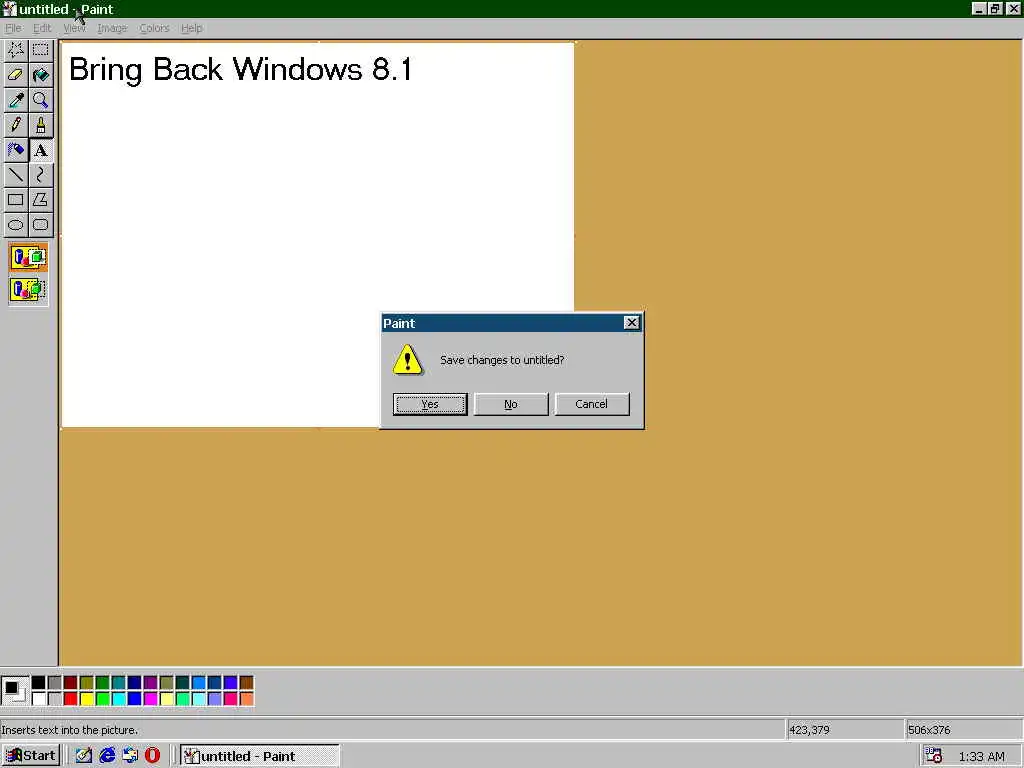Open the Edit menu
Viewport: 1024px width, 768px height.
point(42,28)
